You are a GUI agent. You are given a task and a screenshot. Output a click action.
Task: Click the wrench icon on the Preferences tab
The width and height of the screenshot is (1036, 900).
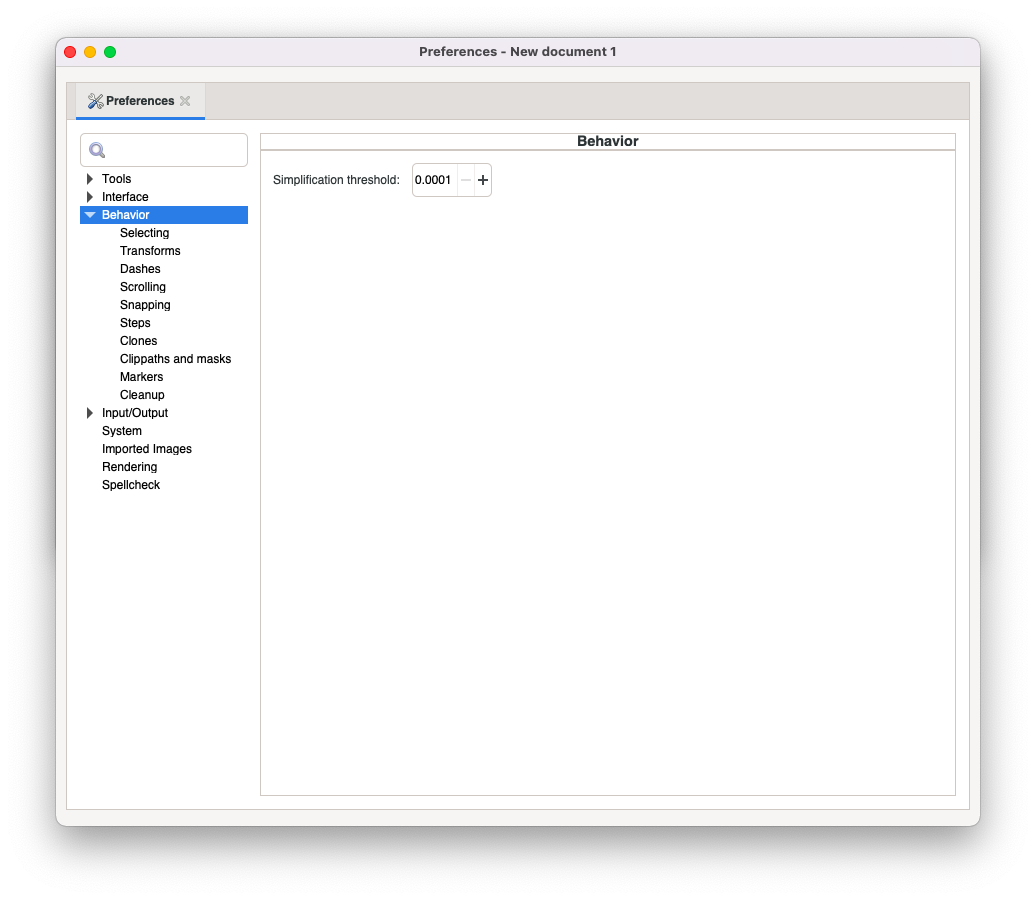(x=97, y=100)
